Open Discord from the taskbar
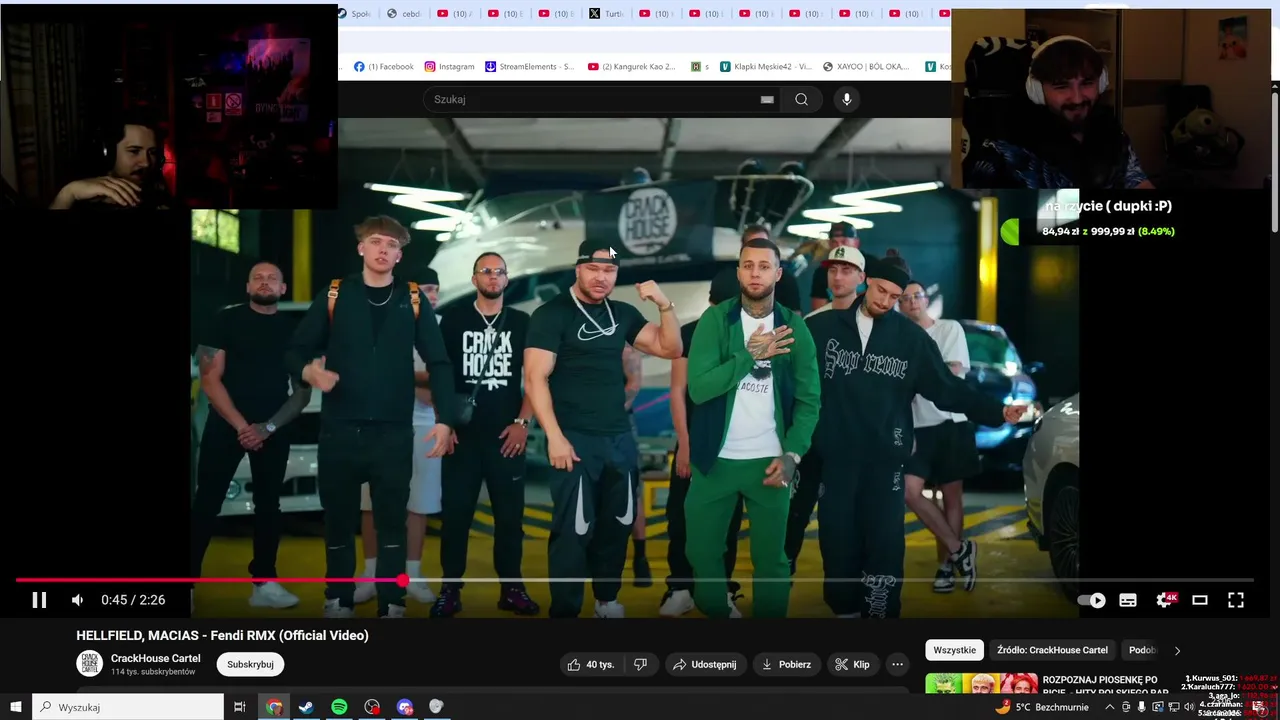The image size is (1280, 720). pyautogui.click(x=404, y=707)
